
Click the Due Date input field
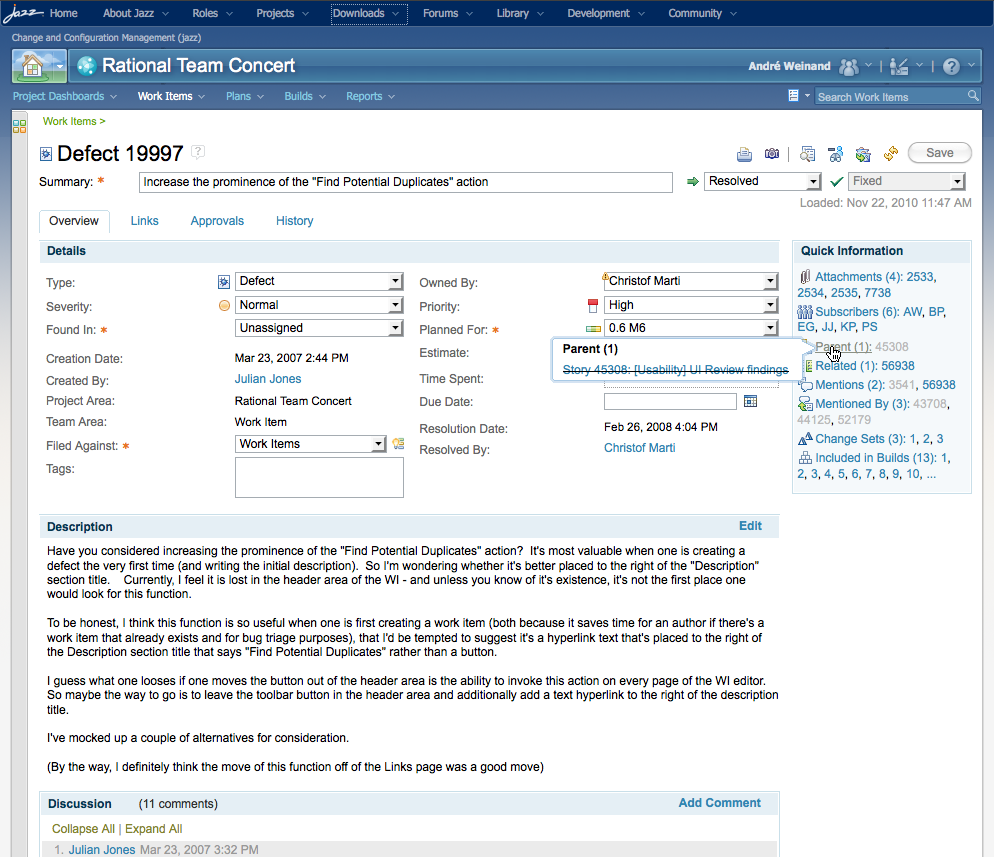[670, 401]
